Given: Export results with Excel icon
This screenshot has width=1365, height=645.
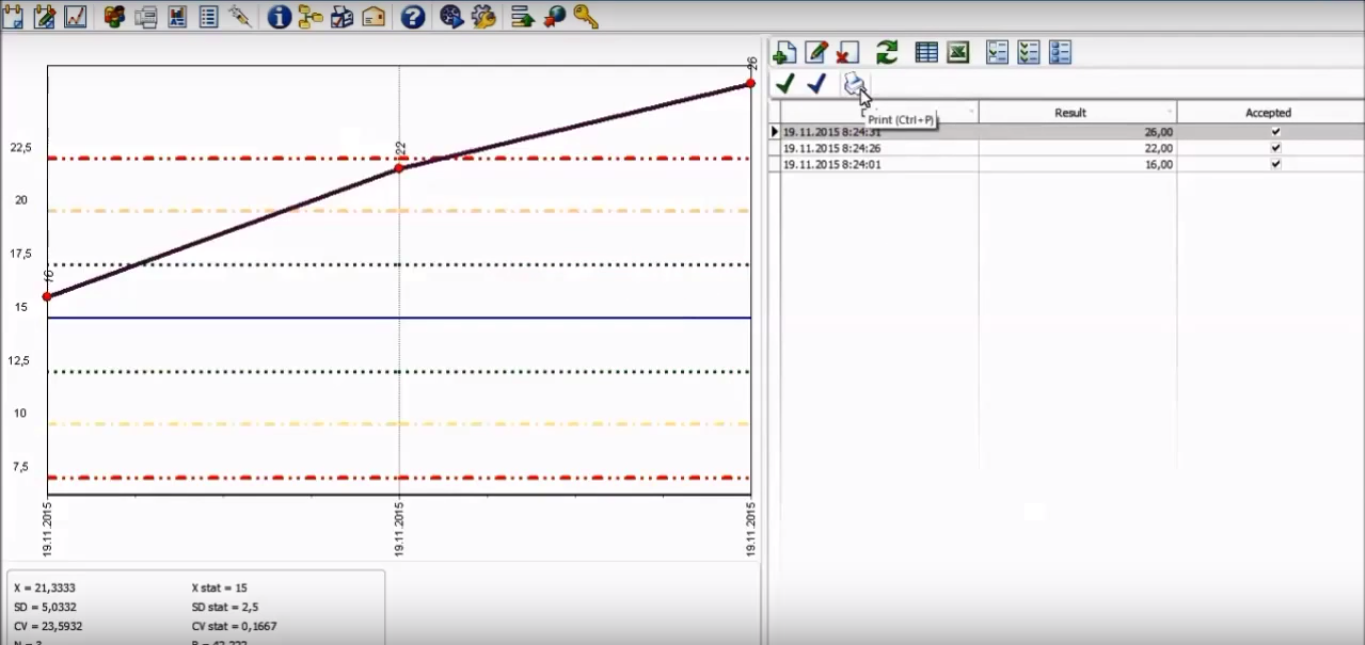Looking at the screenshot, I should [x=958, y=53].
